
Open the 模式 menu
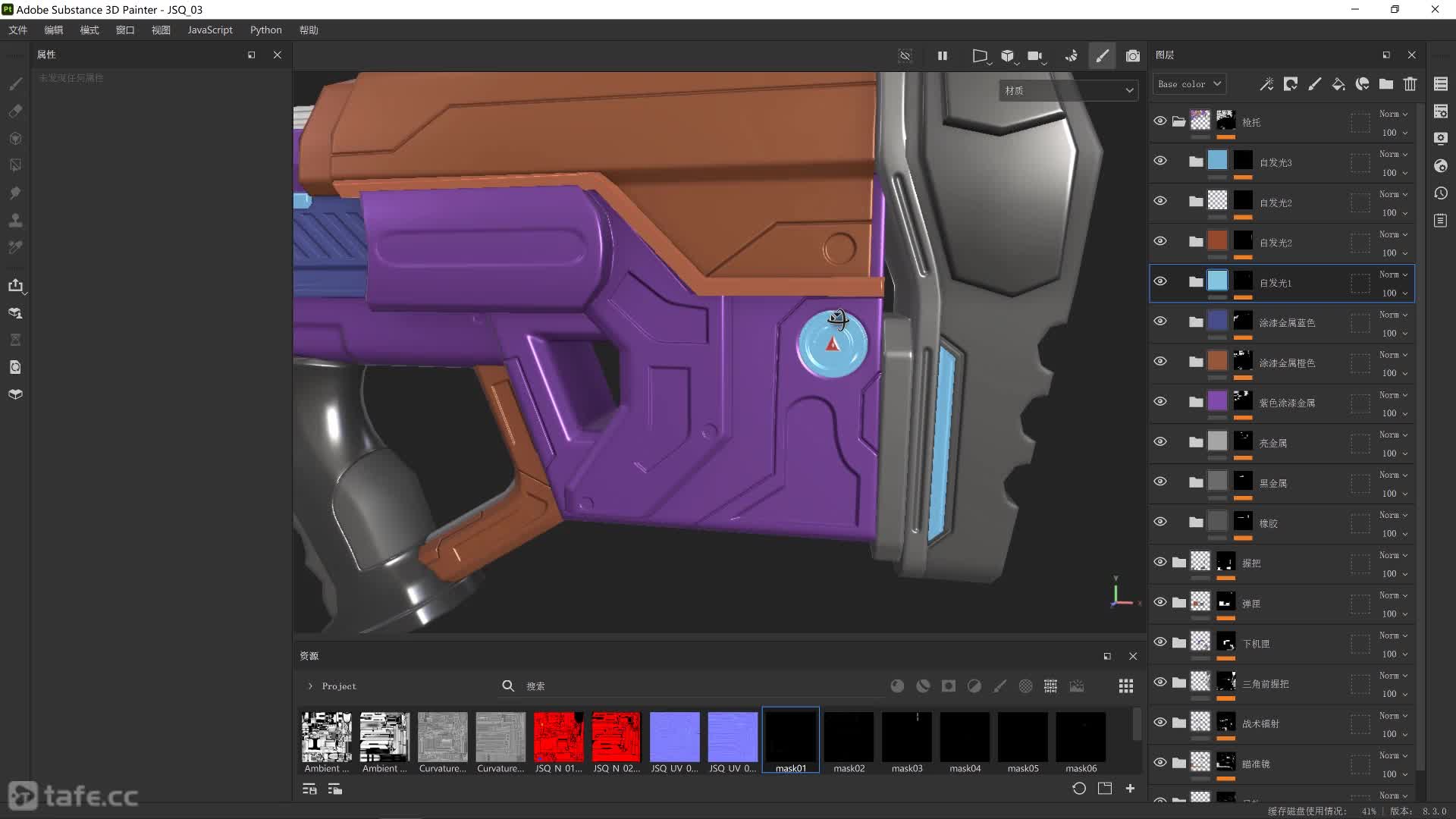(89, 30)
